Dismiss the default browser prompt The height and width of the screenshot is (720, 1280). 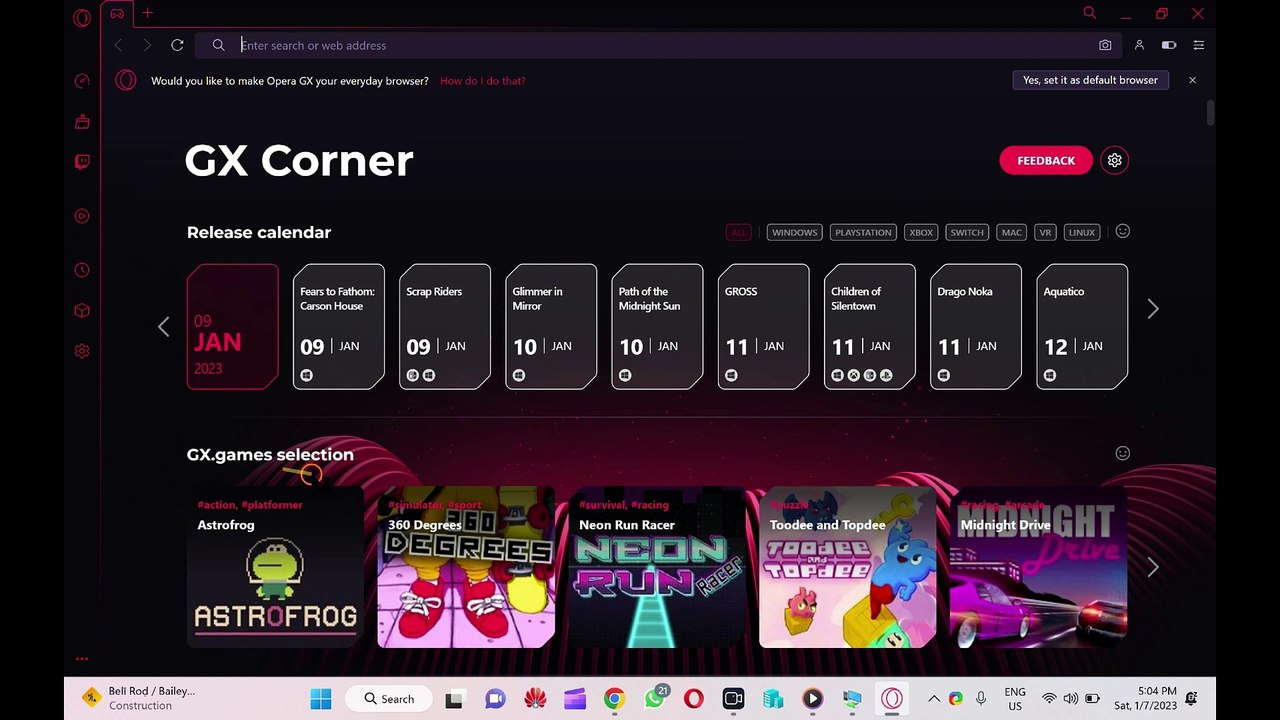coord(1192,80)
